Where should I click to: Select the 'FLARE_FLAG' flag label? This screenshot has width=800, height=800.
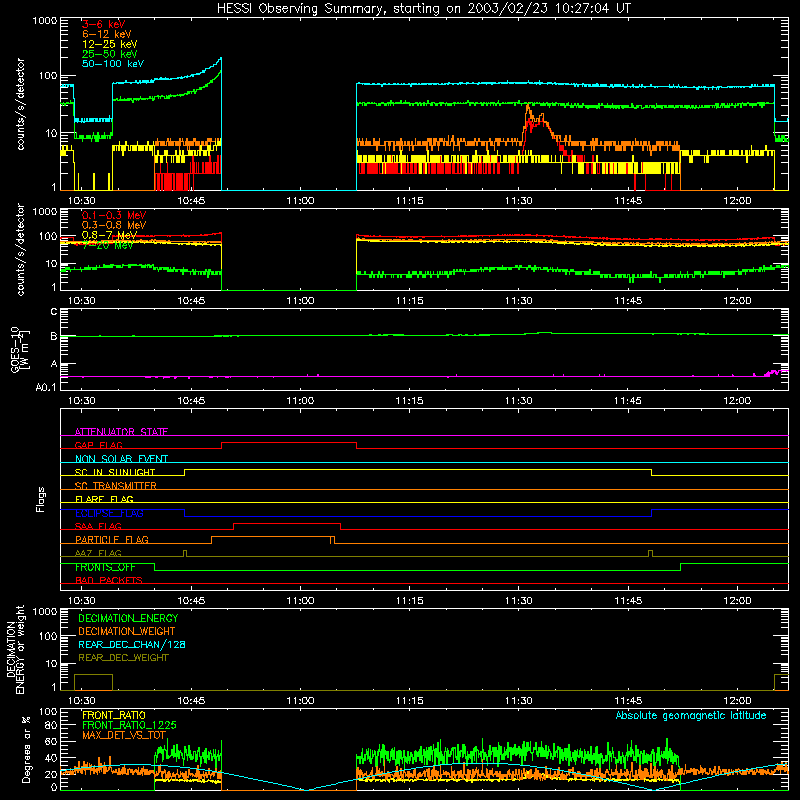pyautogui.click(x=104, y=499)
